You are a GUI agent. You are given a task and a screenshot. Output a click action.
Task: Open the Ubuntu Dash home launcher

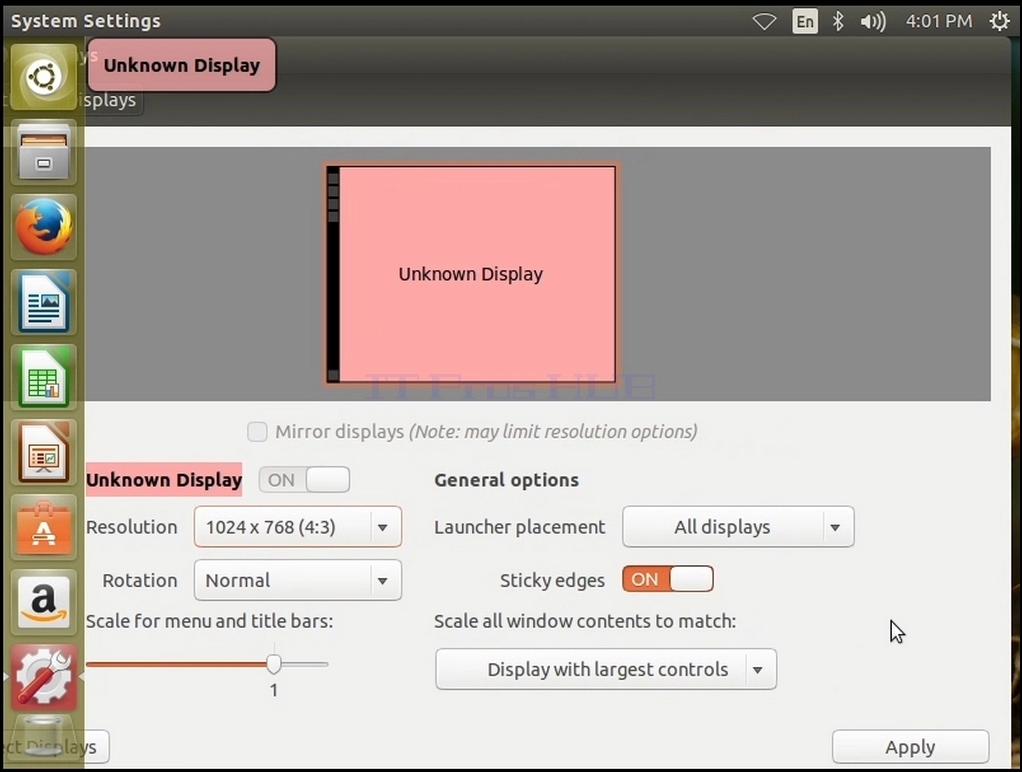(44, 77)
